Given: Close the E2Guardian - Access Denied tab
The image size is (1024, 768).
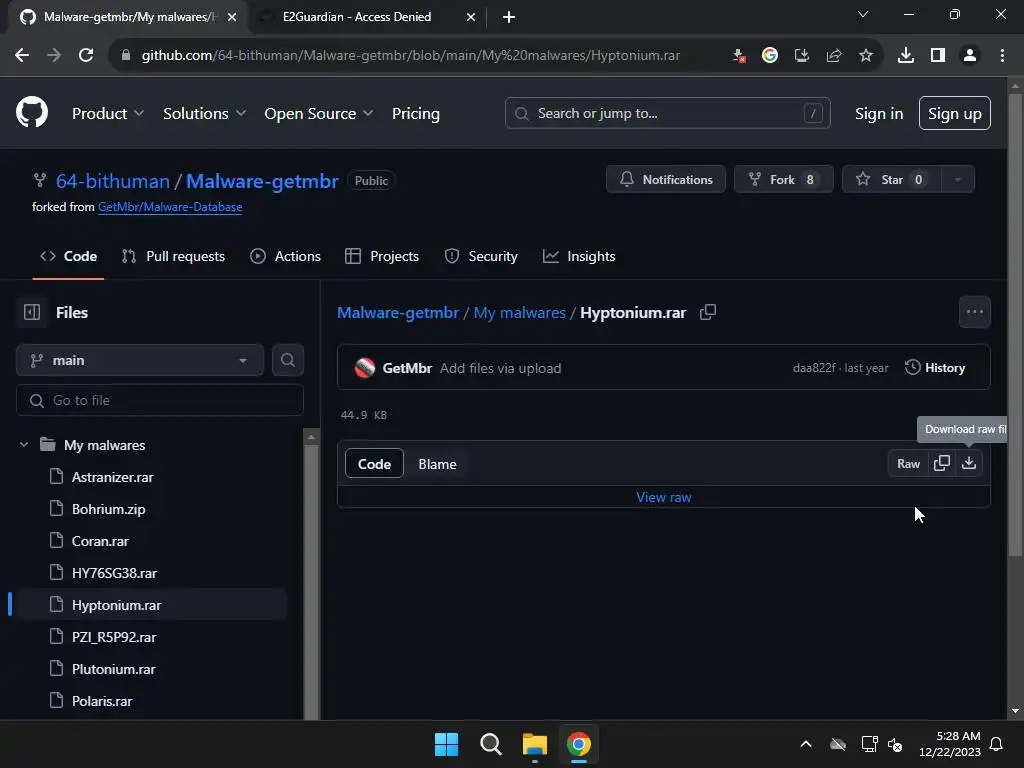Looking at the screenshot, I should 471,17.
